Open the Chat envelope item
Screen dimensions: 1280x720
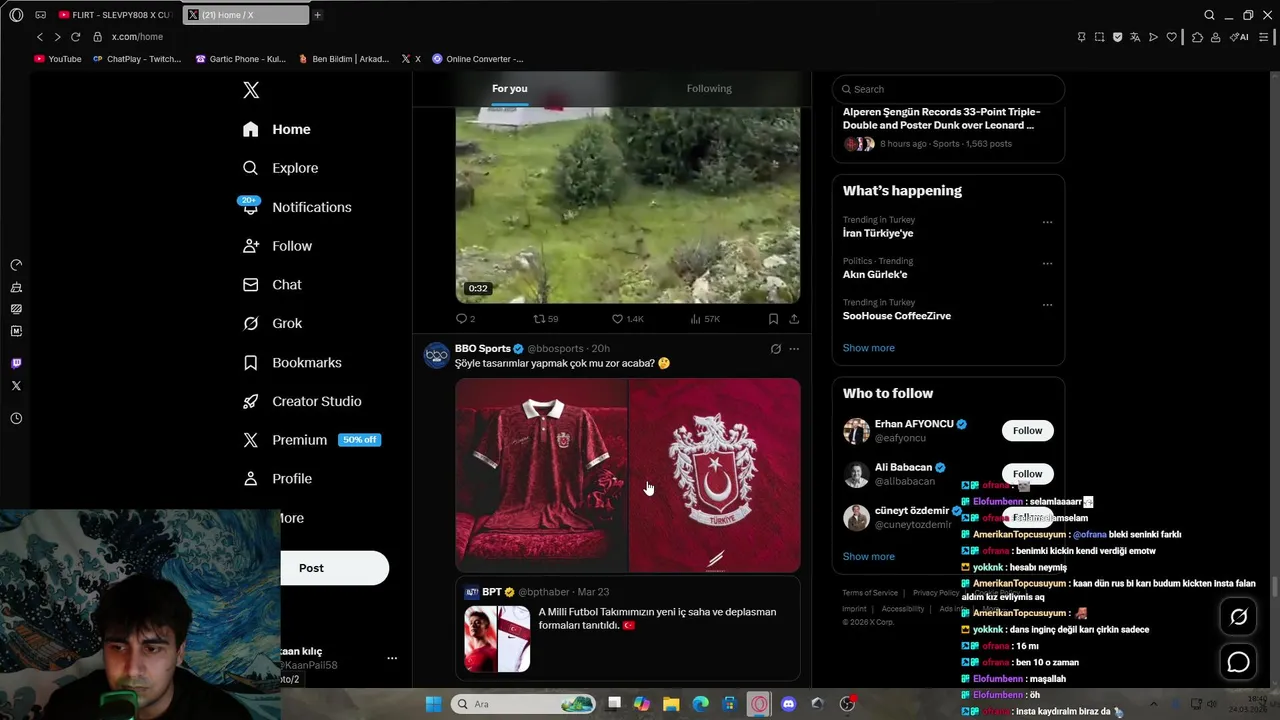point(272,285)
